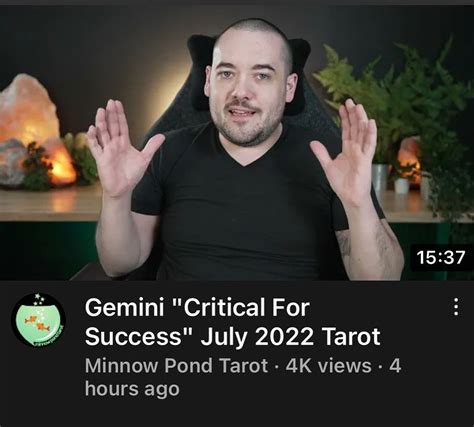Viewport: 474px width, 427px height.
Task: Click the "4K views" metadata text
Action: [328, 366]
